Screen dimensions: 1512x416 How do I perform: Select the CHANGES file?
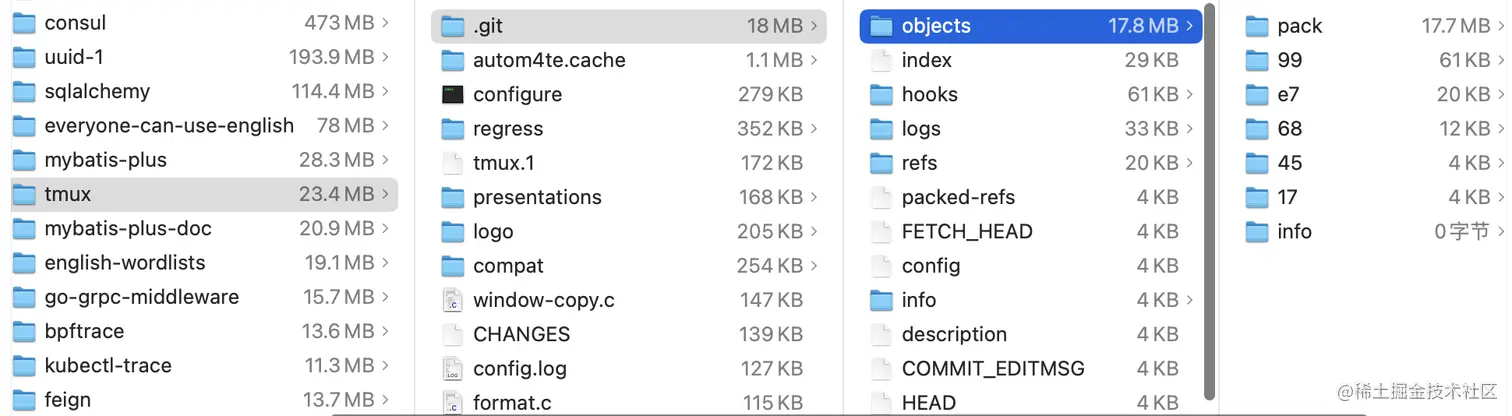tap(521, 335)
